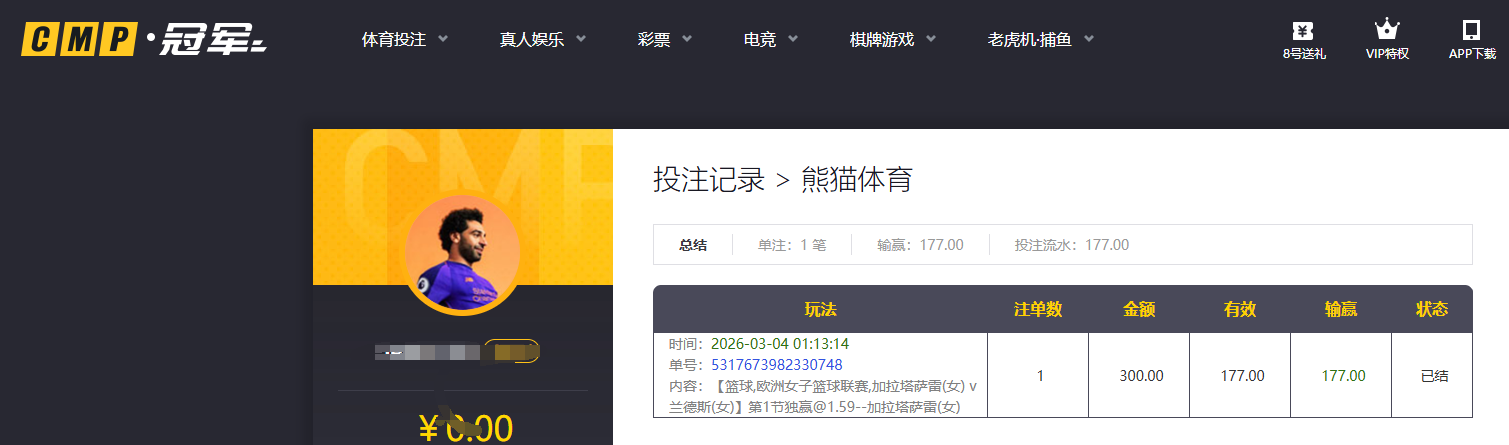Viewport: 1509px width, 445px height.
Task: Click the ¥0.00 account balance
Action: pos(465,428)
